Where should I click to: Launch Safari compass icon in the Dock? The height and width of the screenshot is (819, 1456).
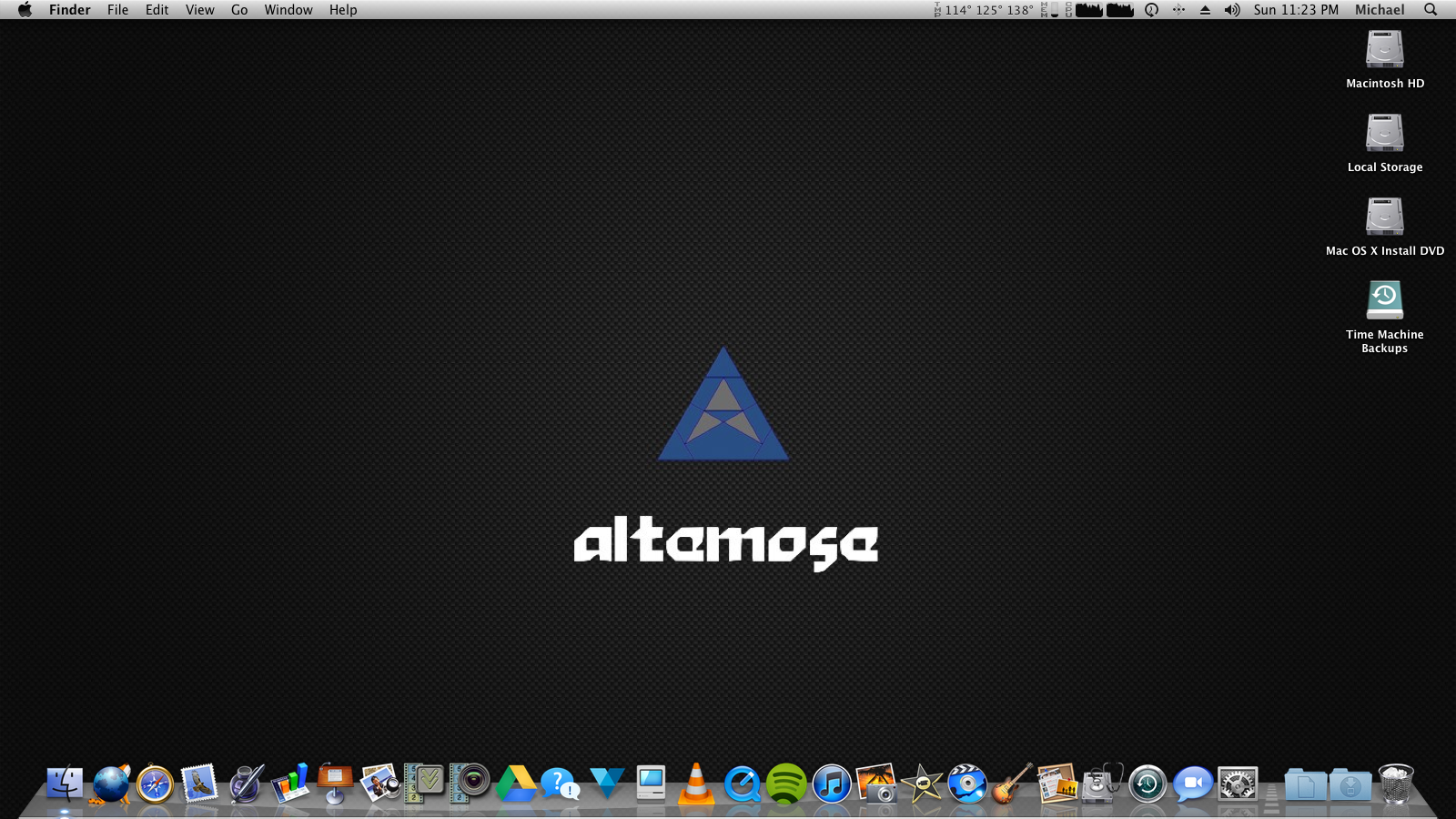[155, 784]
